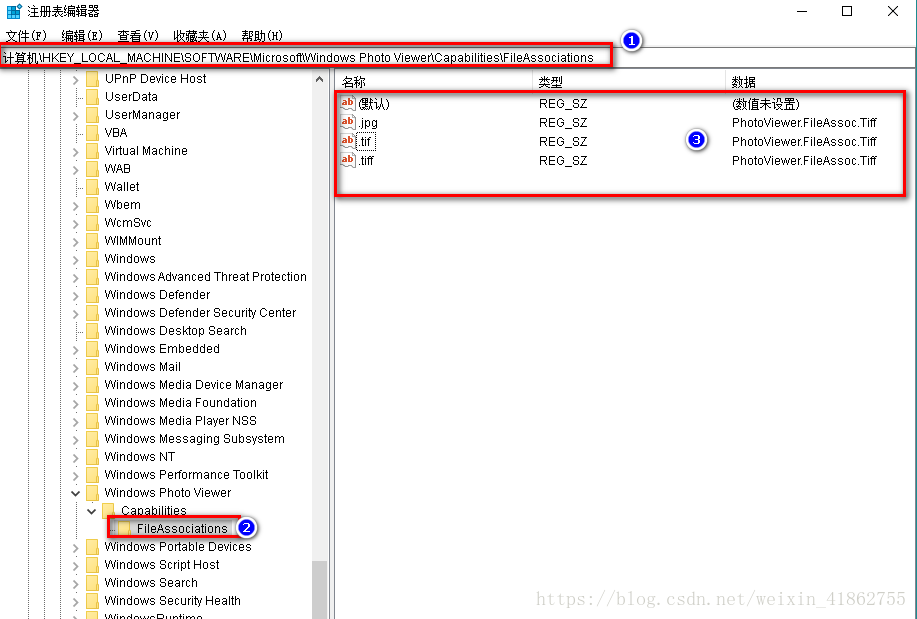This screenshot has height=619, width=917.
Task: Expand the Windows key
Action: pyautogui.click(x=75, y=260)
